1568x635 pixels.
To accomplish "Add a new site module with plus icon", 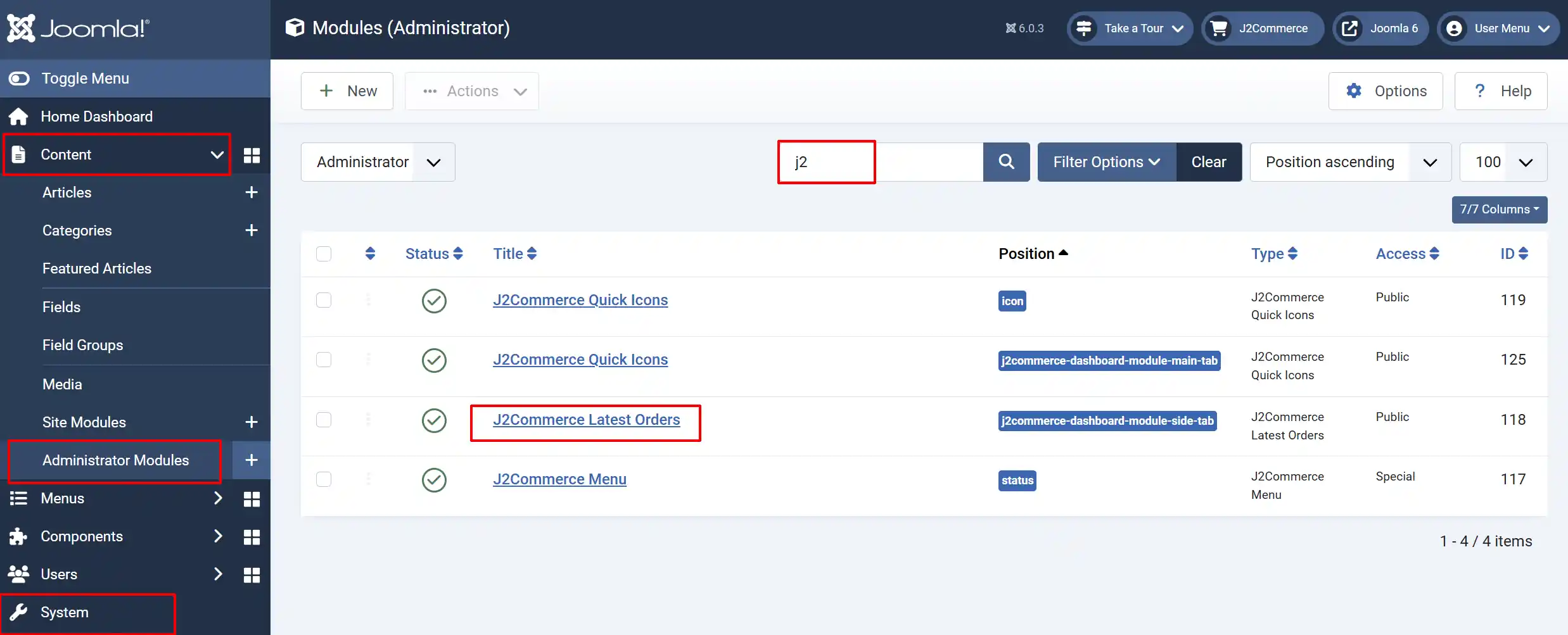I will coord(252,422).
